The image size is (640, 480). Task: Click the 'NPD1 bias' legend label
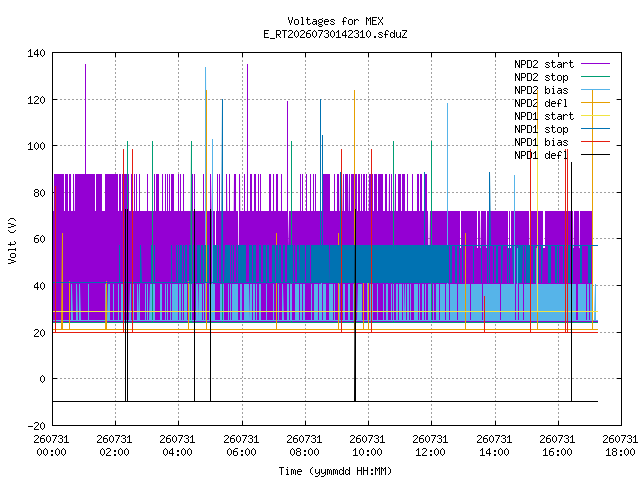[x=541, y=142]
